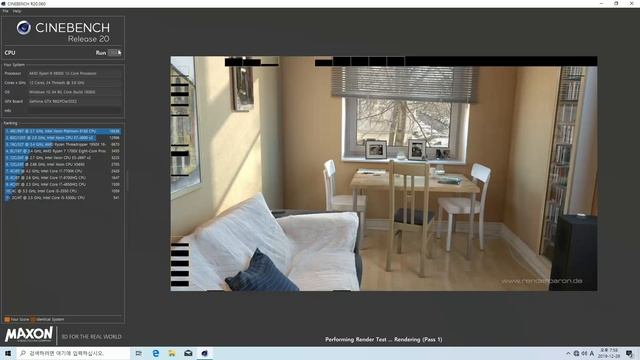
Task: Click the Cinebench taskbar icon
Action: click(204, 353)
